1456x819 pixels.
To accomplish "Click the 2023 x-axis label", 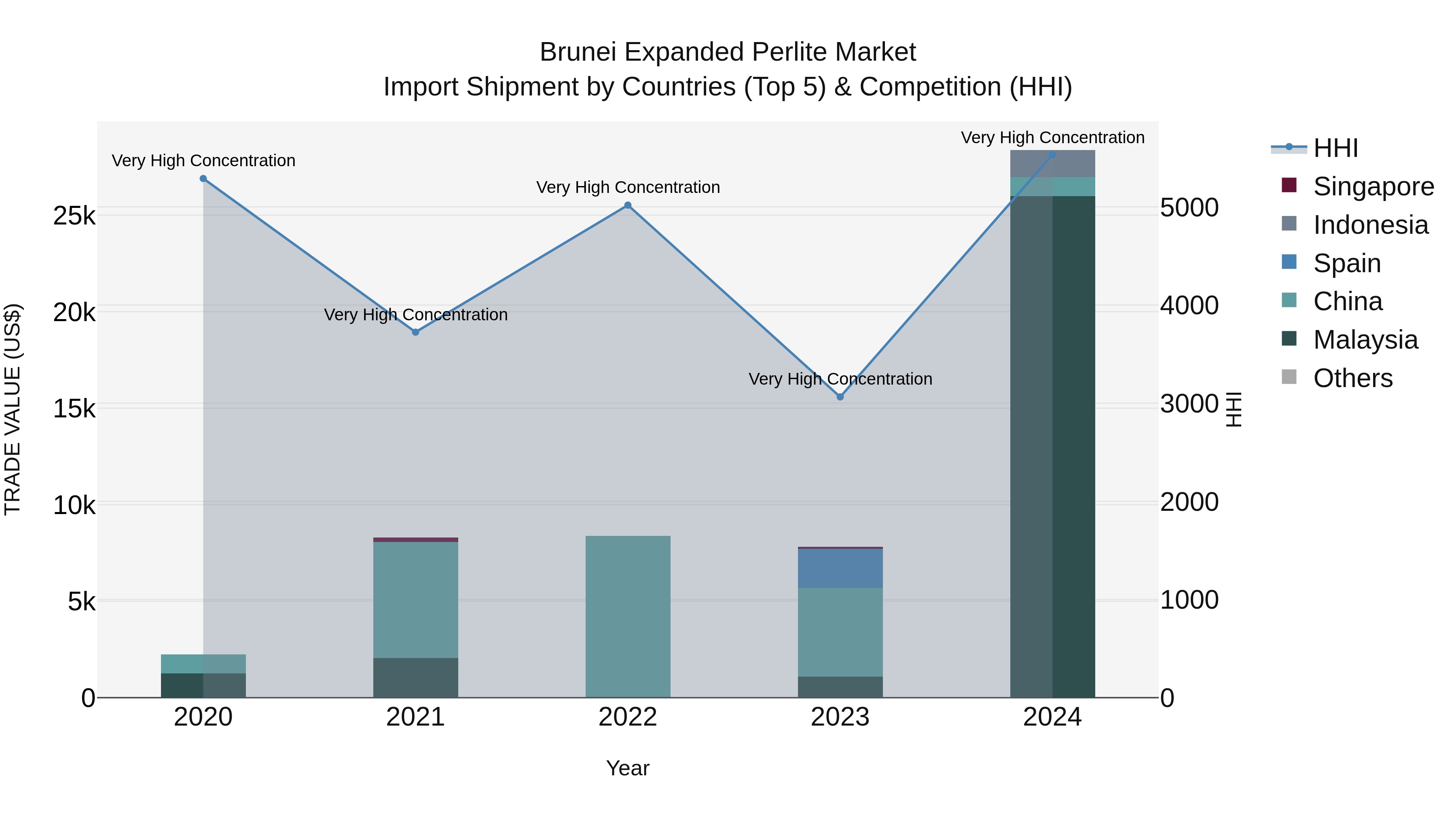I will point(840,717).
